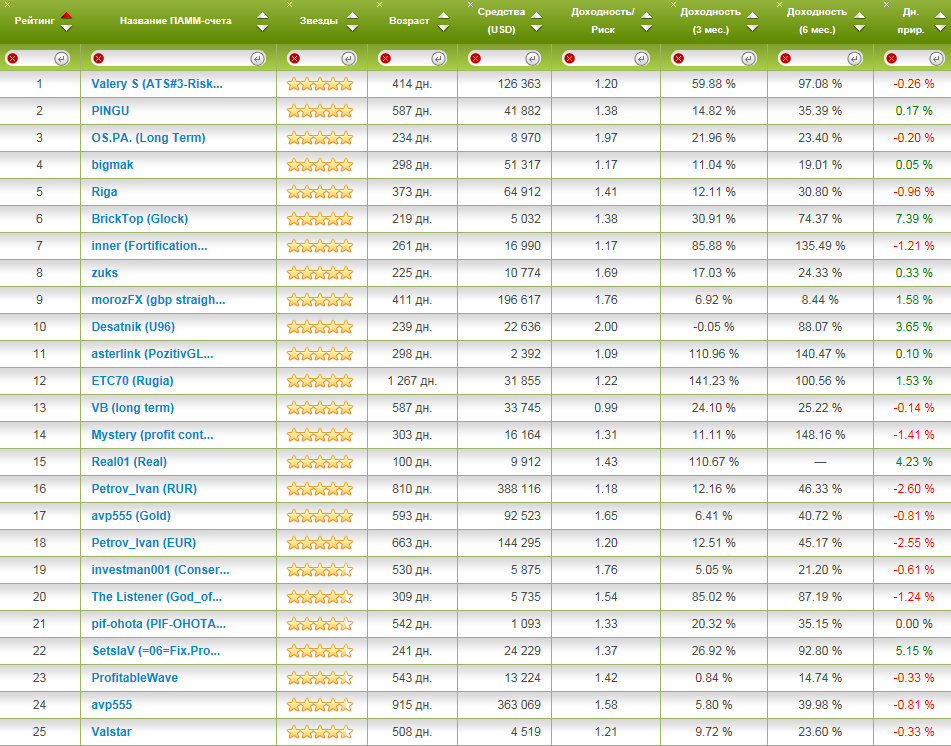Clear the Рейтинг filter with red X

(13, 58)
